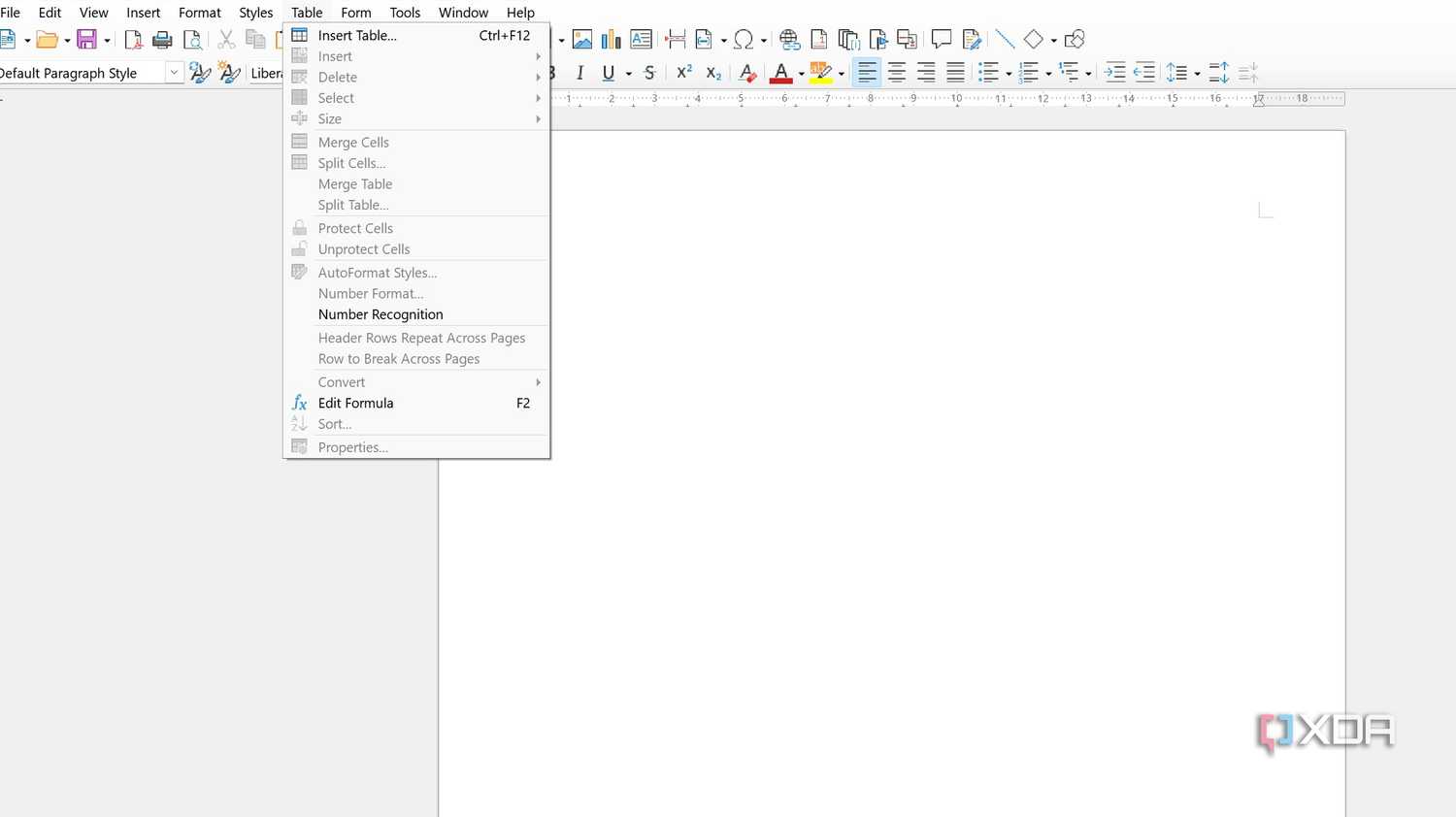Toggle subscript formatting
This screenshot has height=817, width=1456.
713,73
